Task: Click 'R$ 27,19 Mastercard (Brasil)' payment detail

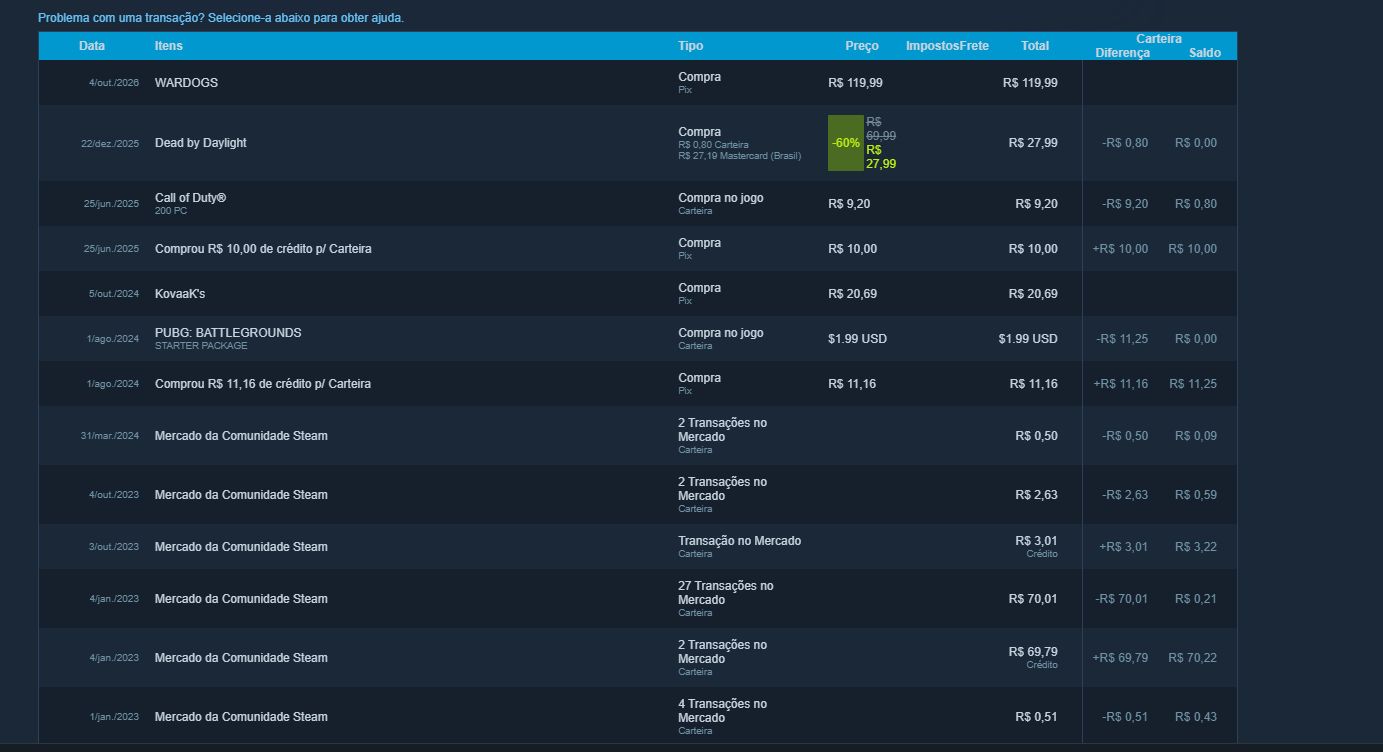Action: [x=739, y=156]
